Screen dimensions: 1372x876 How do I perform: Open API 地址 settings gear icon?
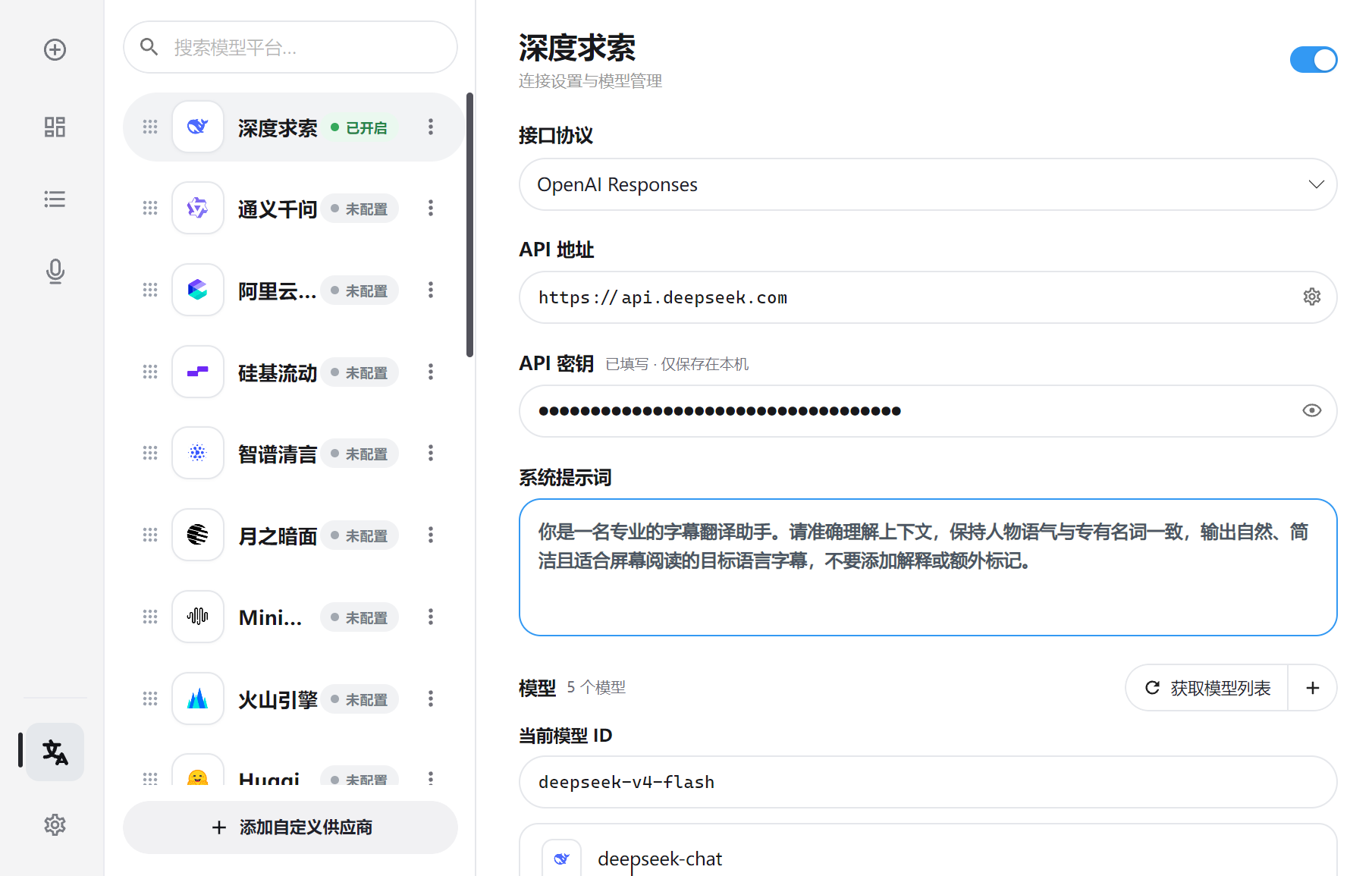1312,297
